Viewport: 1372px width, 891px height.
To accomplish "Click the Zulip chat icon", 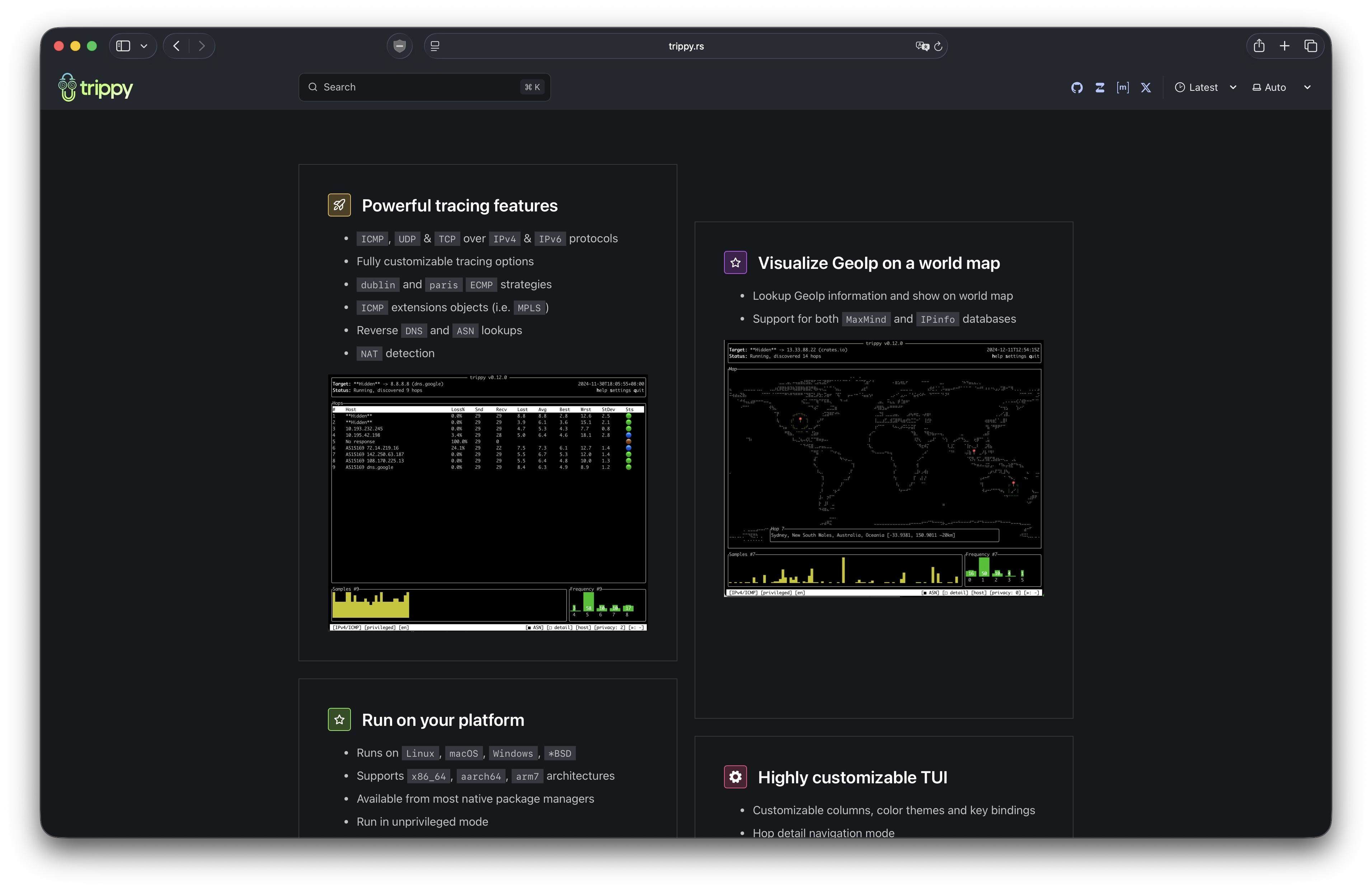I will tap(1099, 88).
